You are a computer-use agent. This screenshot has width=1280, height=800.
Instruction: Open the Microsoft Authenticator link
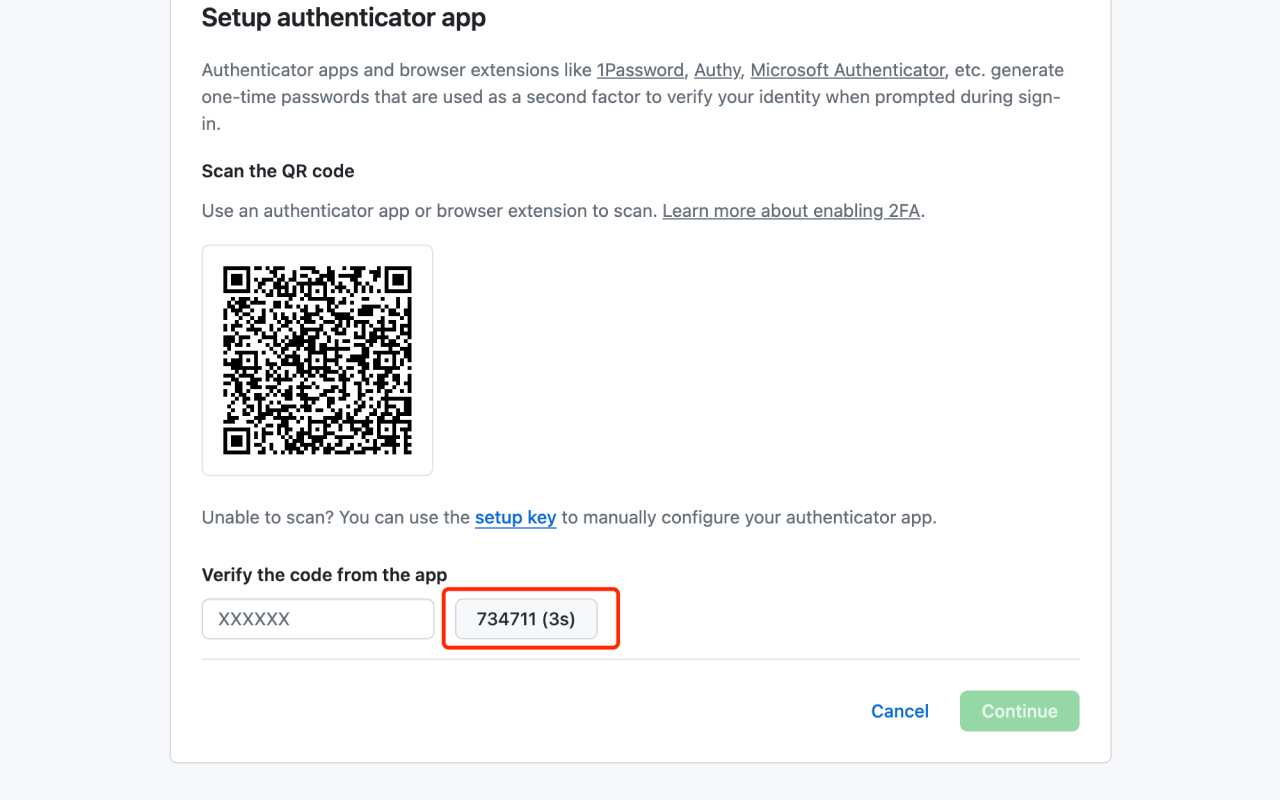click(846, 70)
